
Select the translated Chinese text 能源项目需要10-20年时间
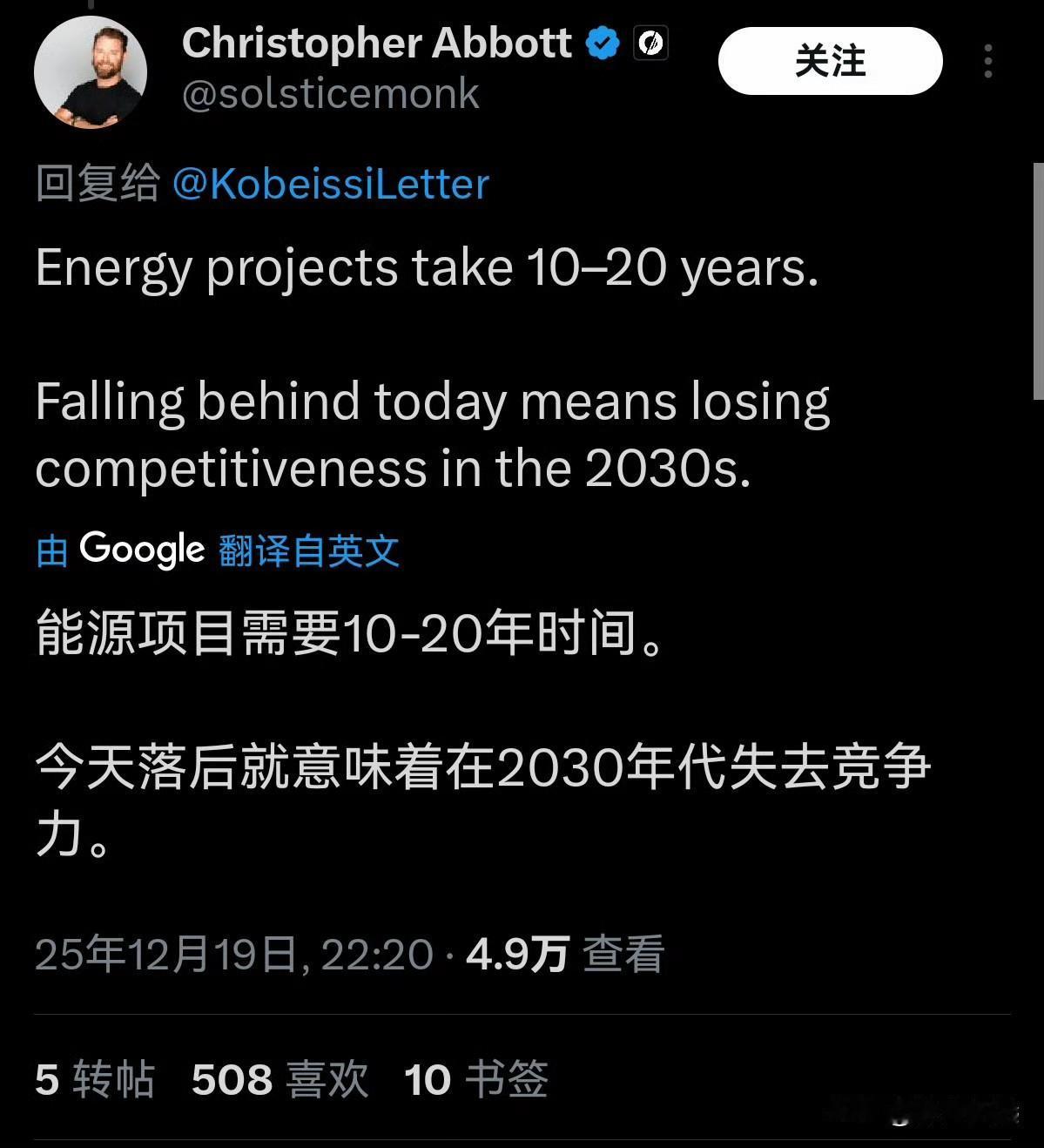pos(352,632)
